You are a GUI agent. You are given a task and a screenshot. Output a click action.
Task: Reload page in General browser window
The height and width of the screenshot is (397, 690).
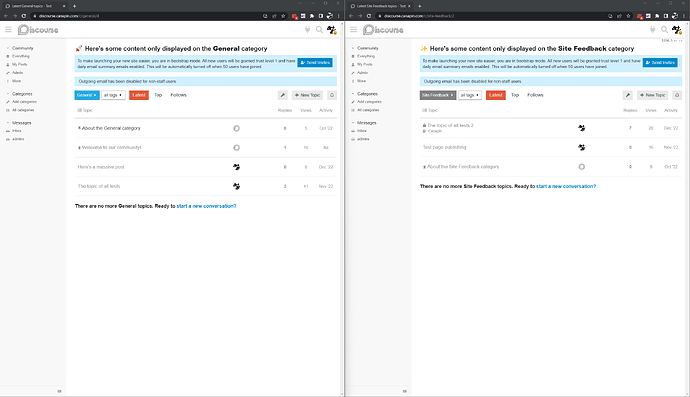pos(24,16)
